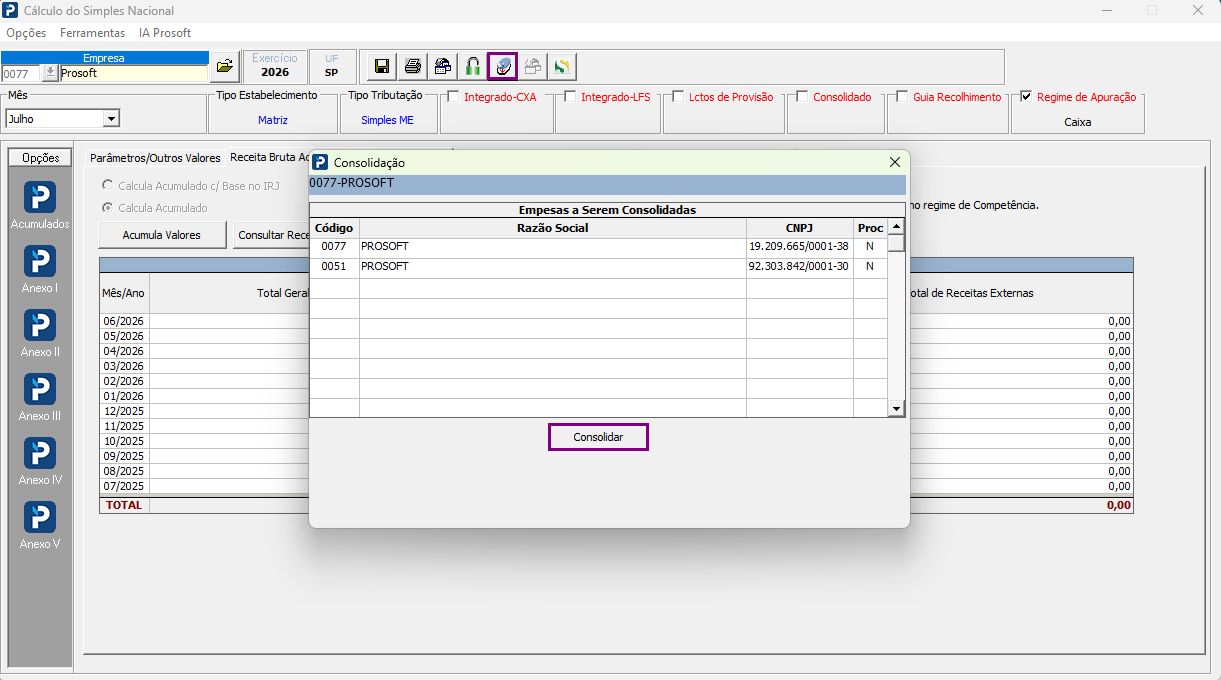Enable the Integrado-CXA checkbox
Viewport: 1221px width, 680px height.
[x=454, y=97]
